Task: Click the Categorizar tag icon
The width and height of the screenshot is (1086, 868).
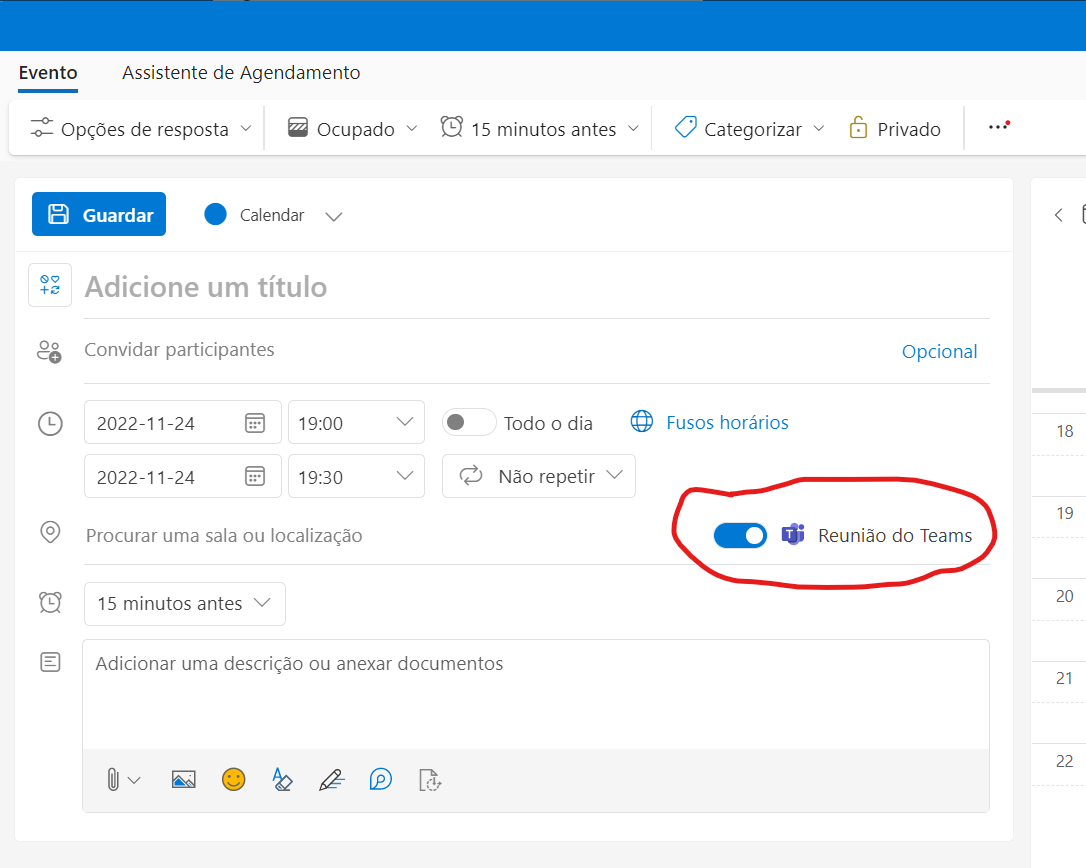Action: [x=685, y=127]
